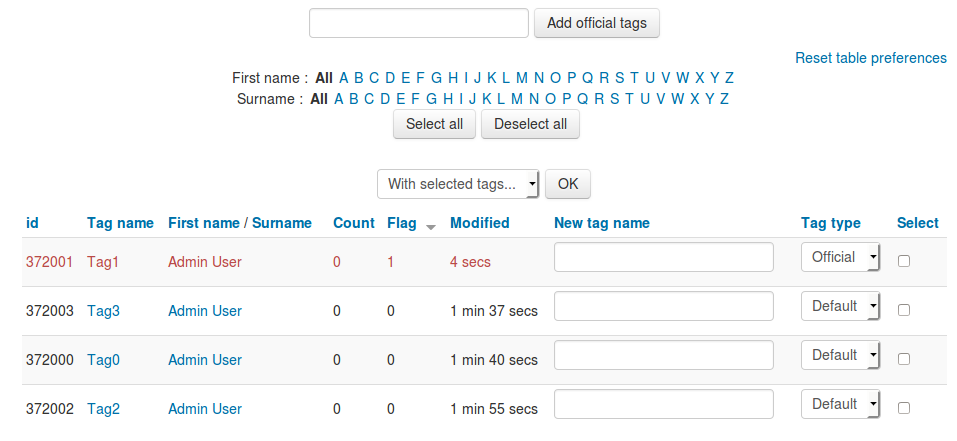Open the Tag type dropdown for Tag0
The height and width of the screenshot is (441, 957).
tap(840, 355)
